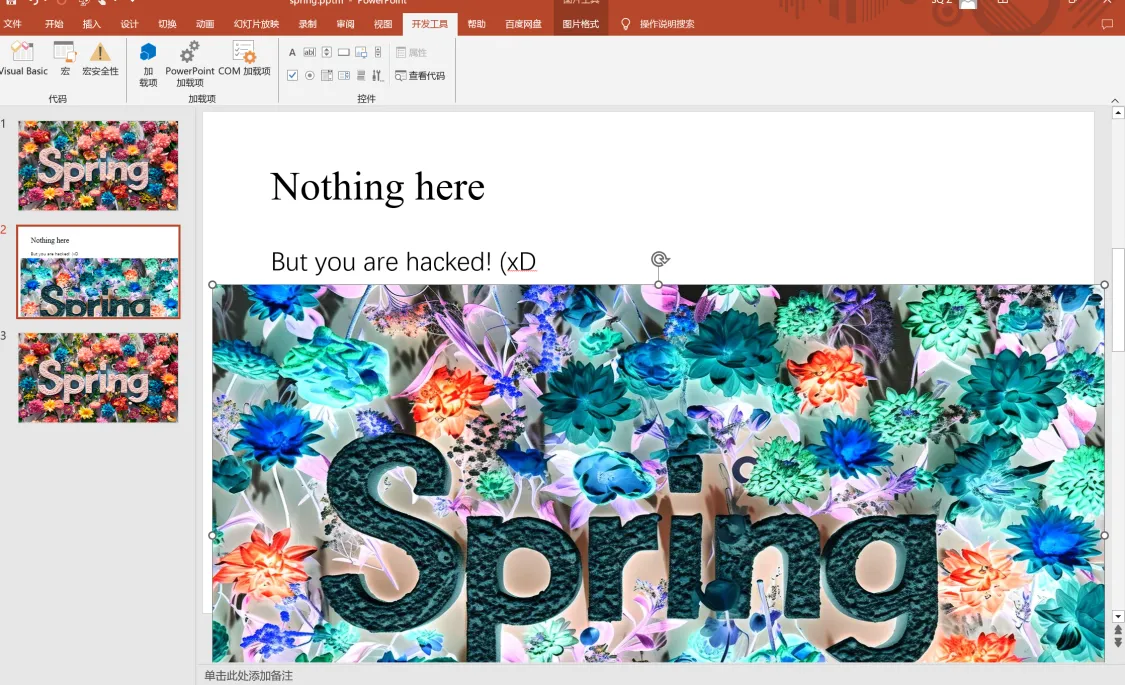Click the image rotation handle
The image size is (1125, 685).
click(x=659, y=259)
